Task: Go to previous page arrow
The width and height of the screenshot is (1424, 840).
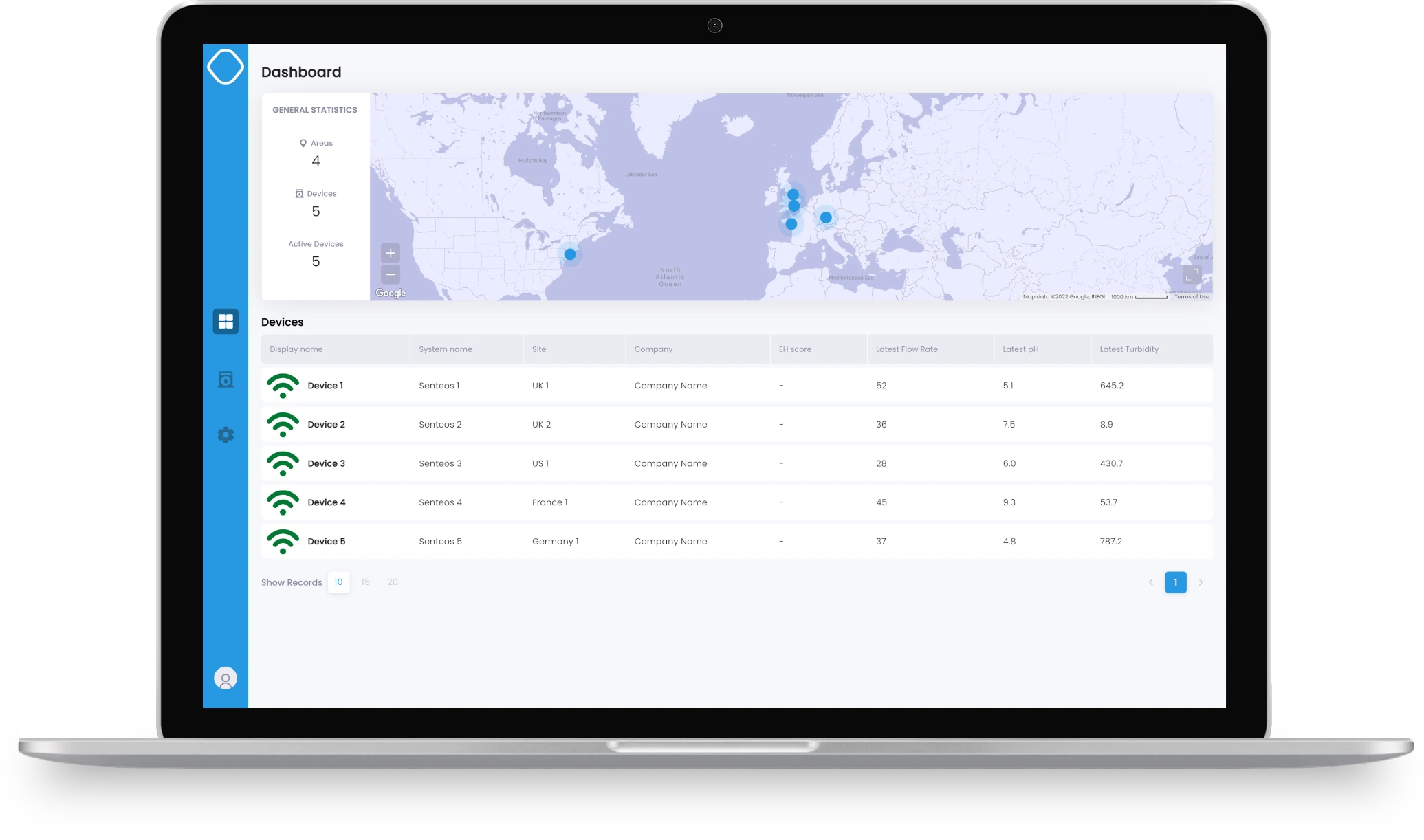Action: [x=1150, y=582]
